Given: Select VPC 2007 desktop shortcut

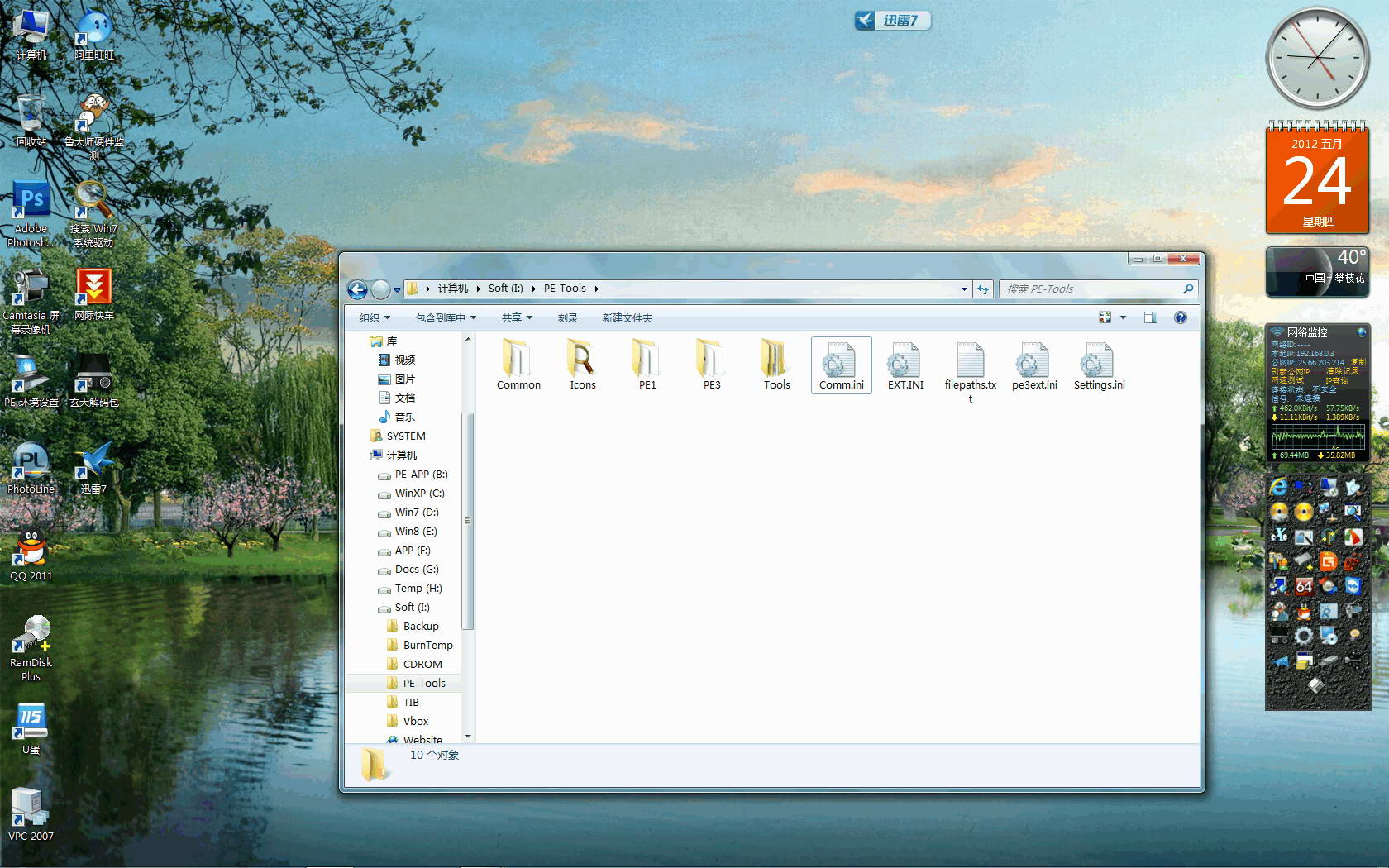Looking at the screenshot, I should pos(31,814).
